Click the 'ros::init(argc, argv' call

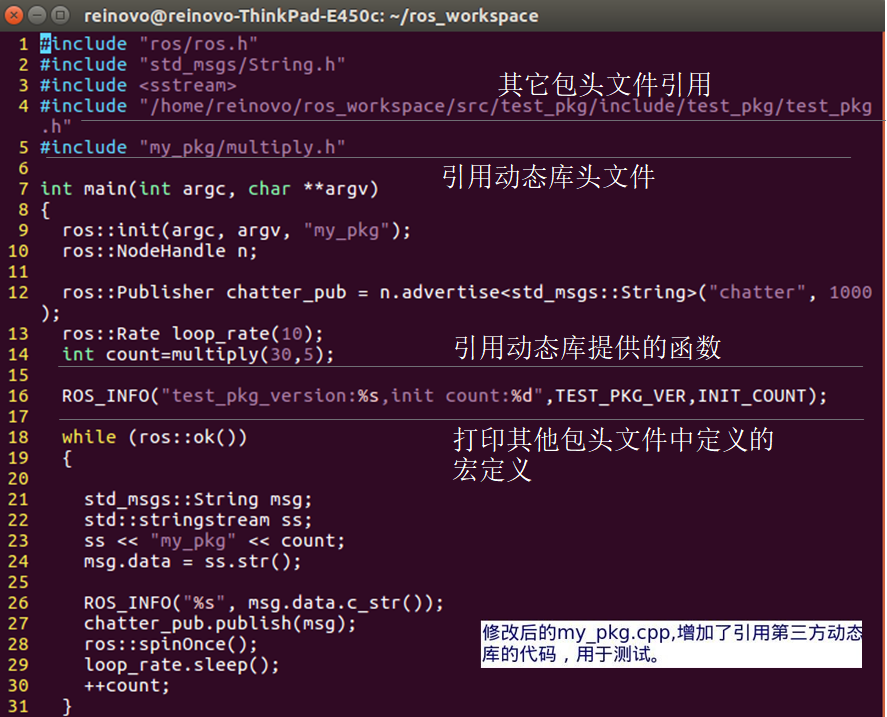(x=171, y=230)
